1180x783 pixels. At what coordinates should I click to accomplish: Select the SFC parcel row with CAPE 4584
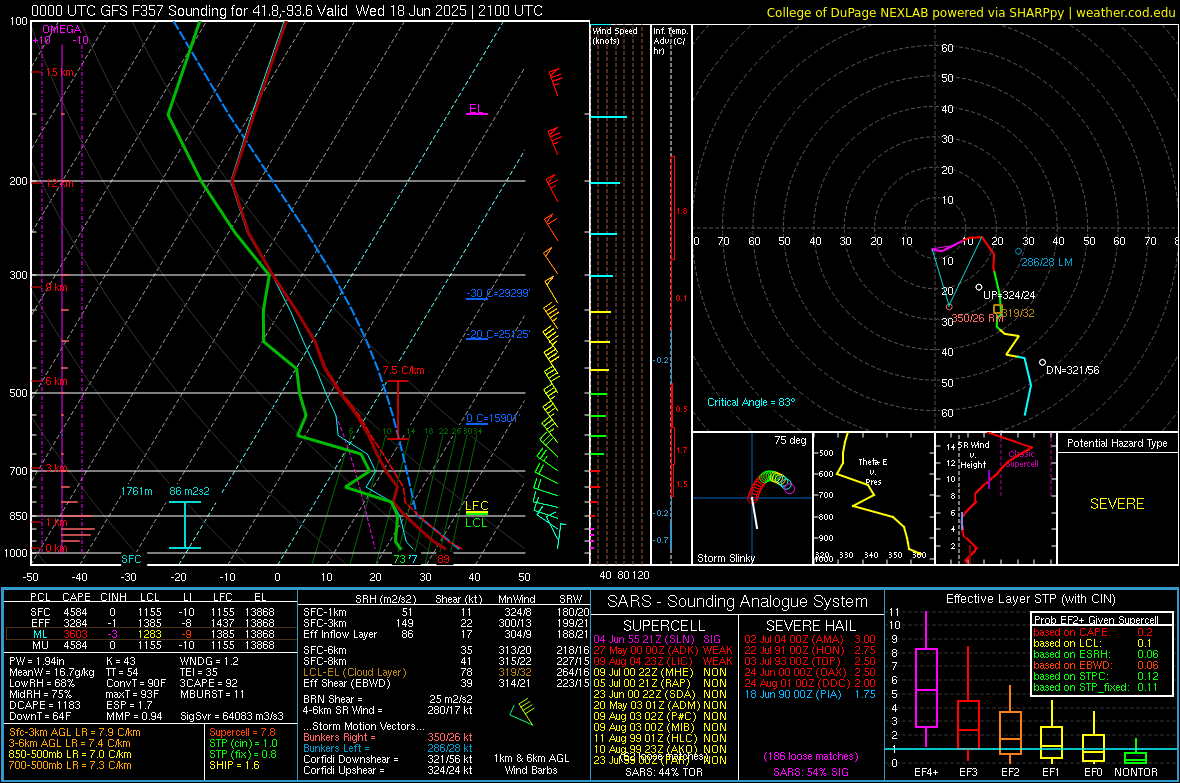tap(150, 612)
